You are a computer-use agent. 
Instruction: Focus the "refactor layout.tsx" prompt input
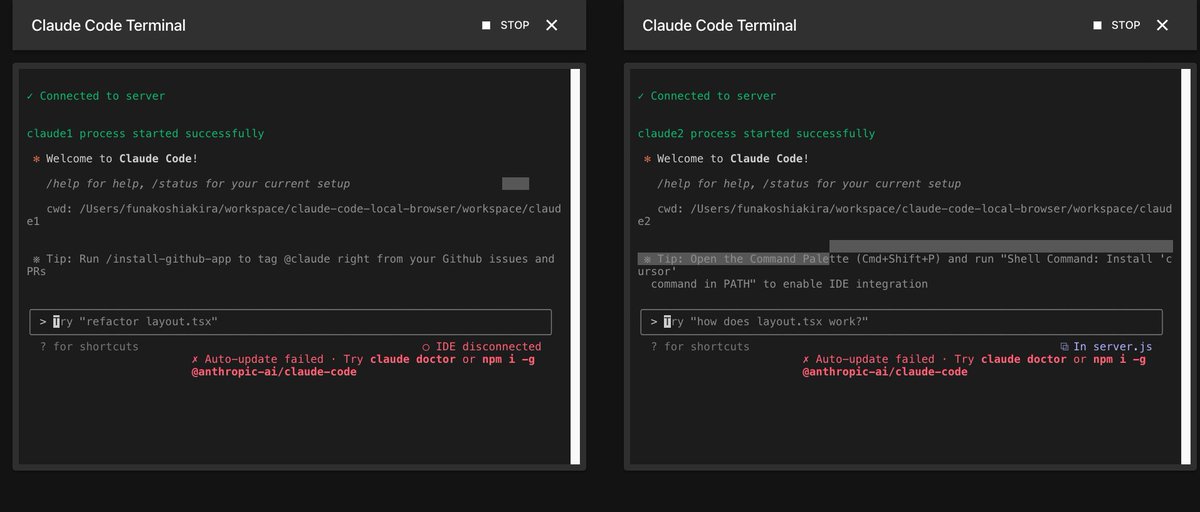click(290, 322)
